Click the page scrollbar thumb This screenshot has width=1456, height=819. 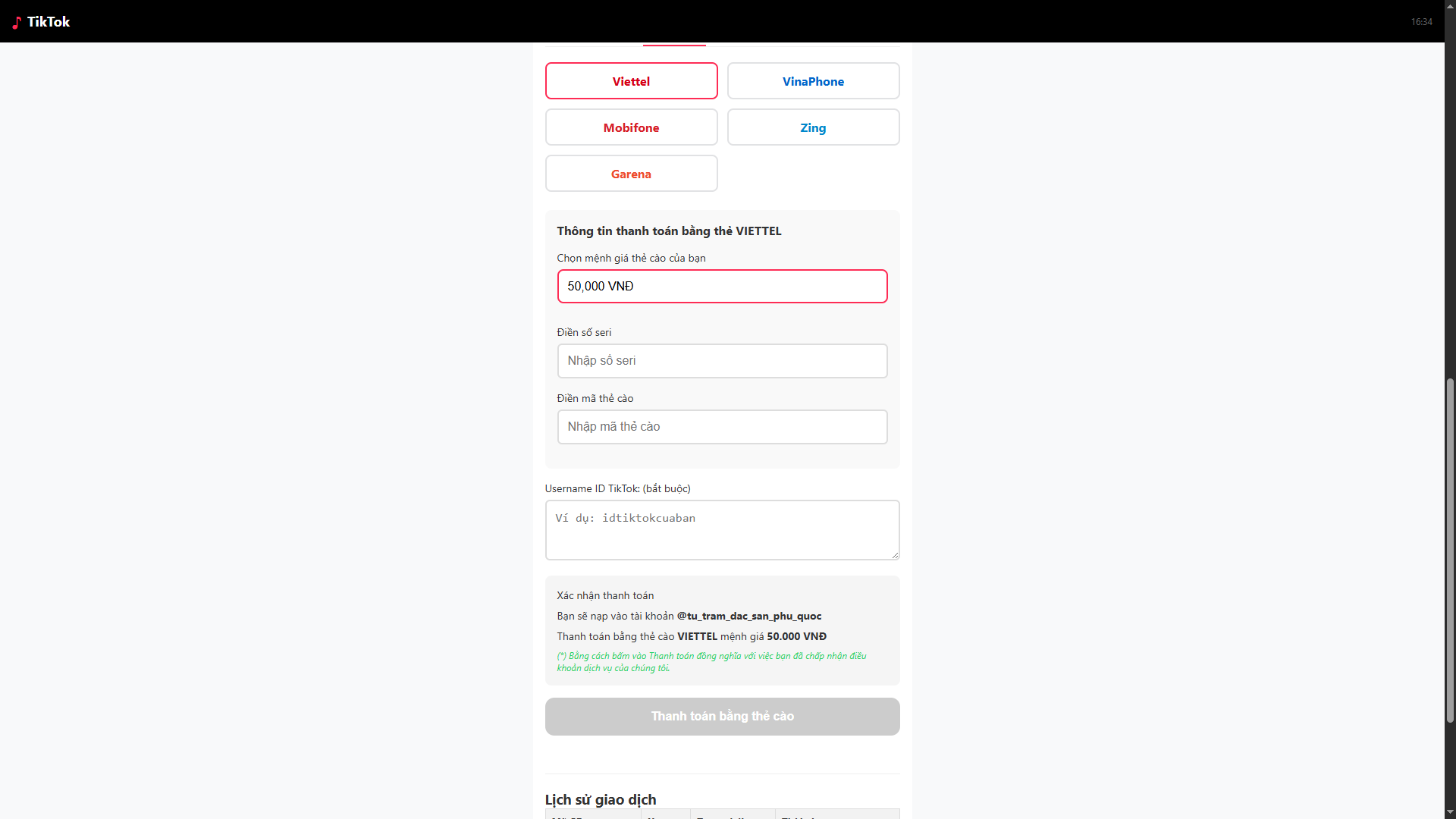pyautogui.click(x=1450, y=550)
